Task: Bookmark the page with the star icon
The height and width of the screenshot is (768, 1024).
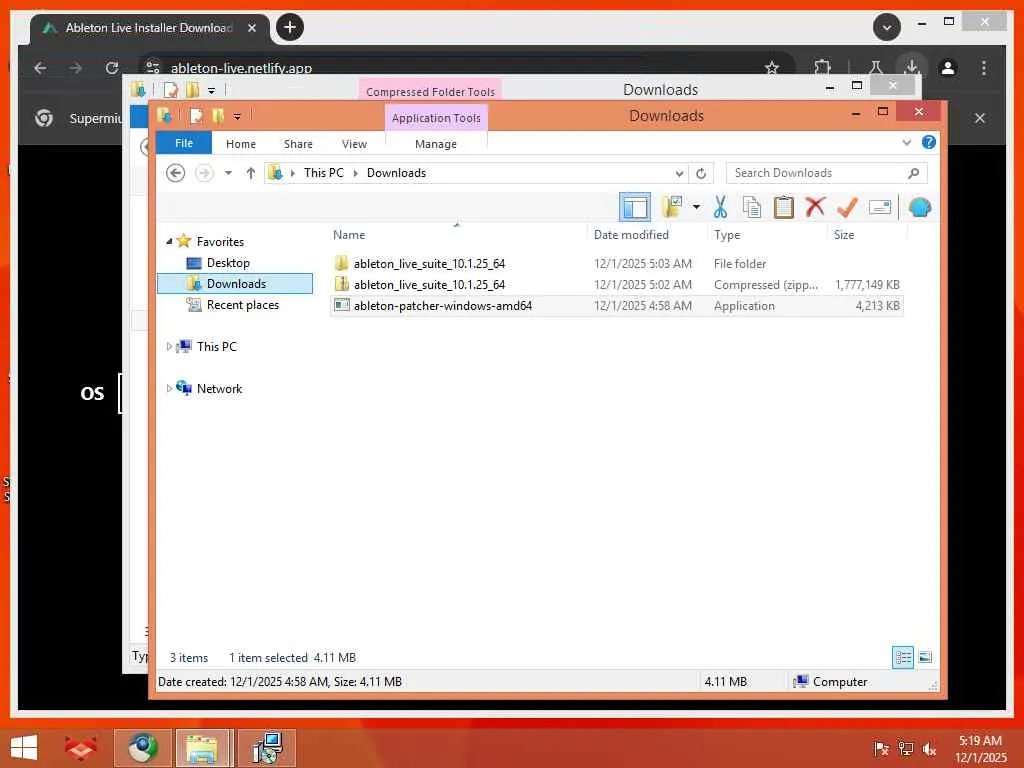Action: tap(772, 68)
